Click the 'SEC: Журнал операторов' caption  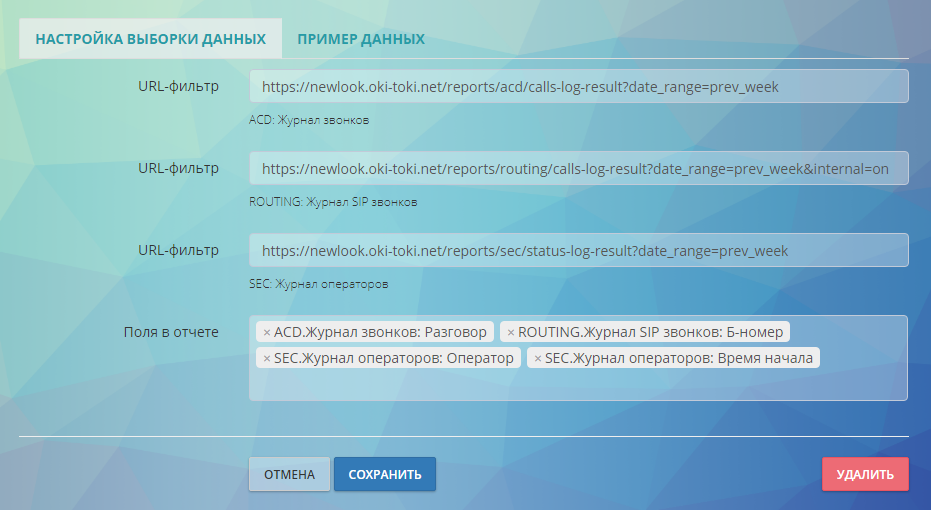coord(318,284)
